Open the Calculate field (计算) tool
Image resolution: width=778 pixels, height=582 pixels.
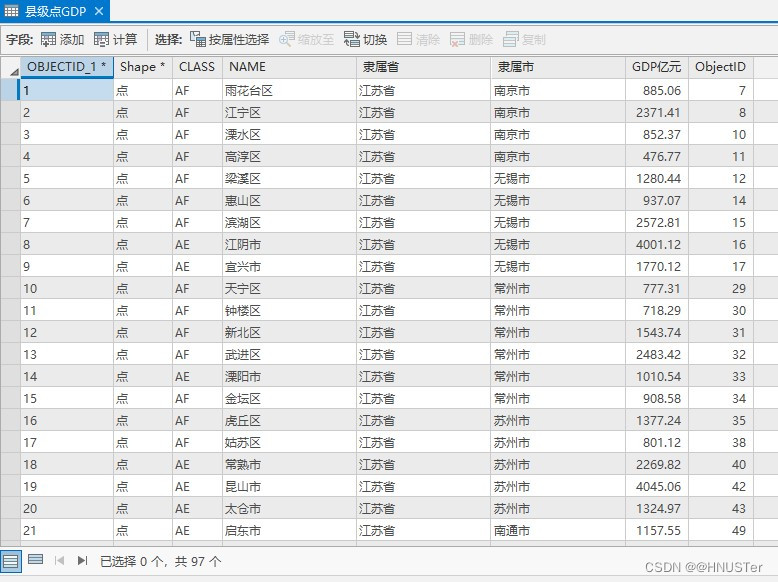click(115, 39)
